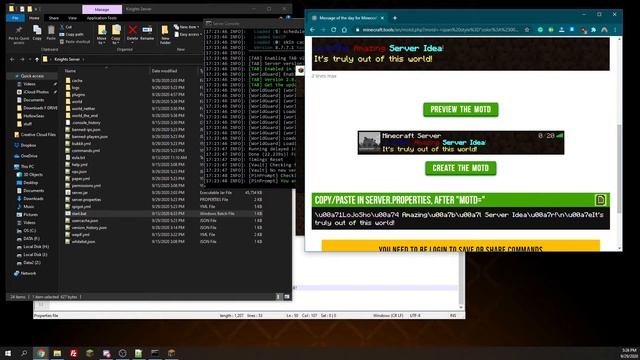Click Paste shortcut in the Explorer ribbon
640x360 pixels.
pyautogui.click(x=75, y=41)
